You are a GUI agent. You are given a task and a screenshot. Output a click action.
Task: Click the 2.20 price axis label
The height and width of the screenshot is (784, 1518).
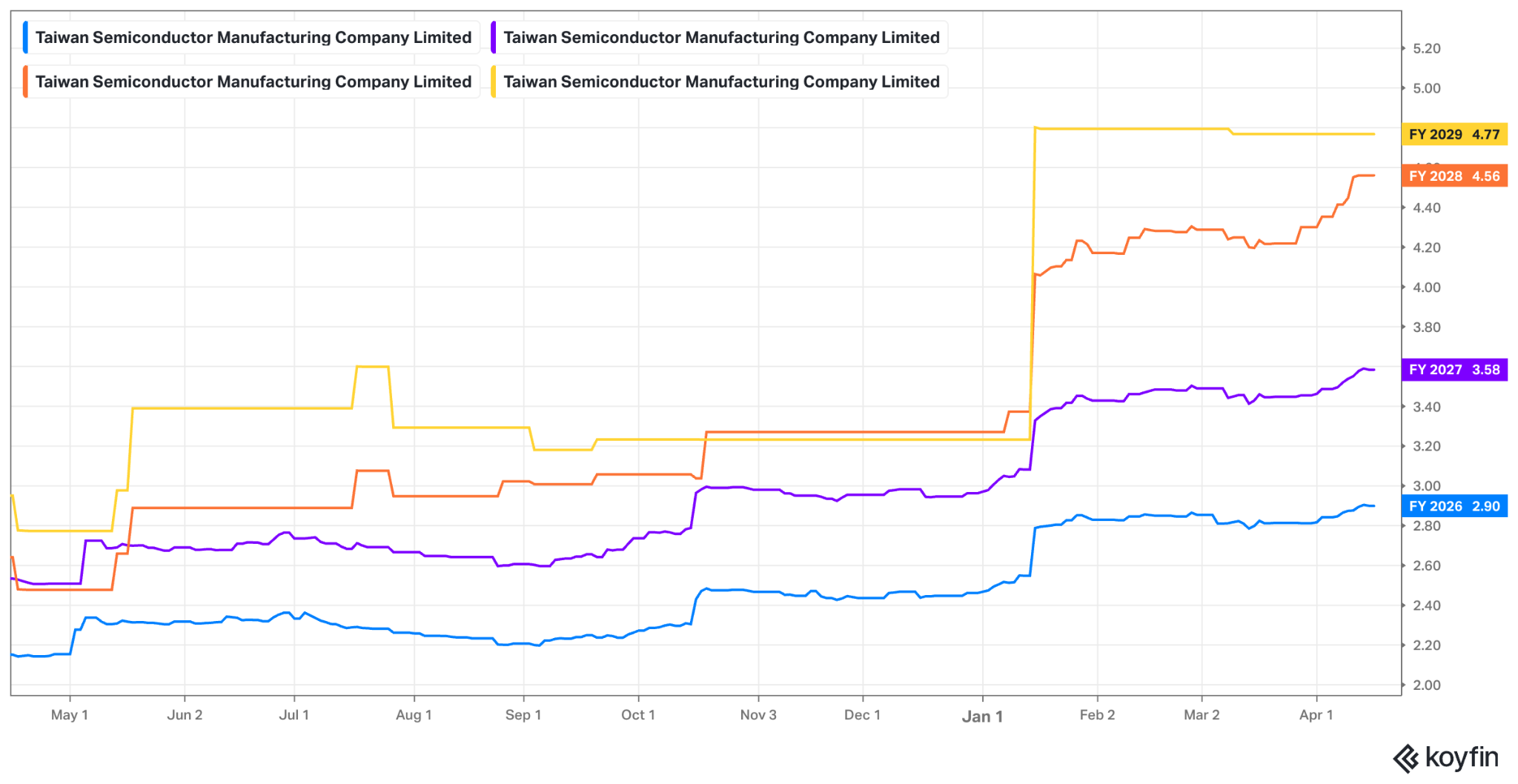1427,645
